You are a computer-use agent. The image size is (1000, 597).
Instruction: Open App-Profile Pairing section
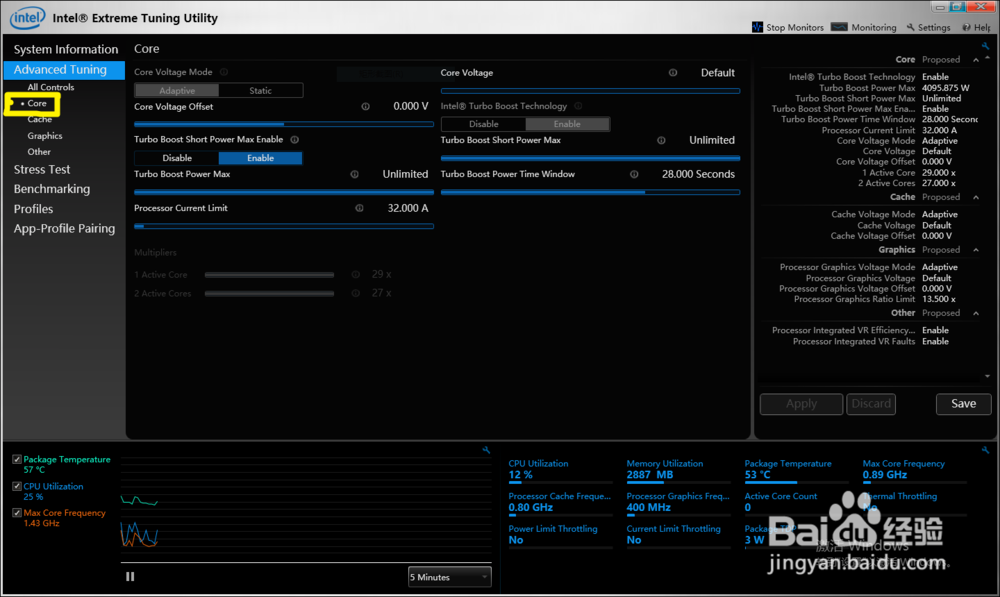(x=64, y=229)
